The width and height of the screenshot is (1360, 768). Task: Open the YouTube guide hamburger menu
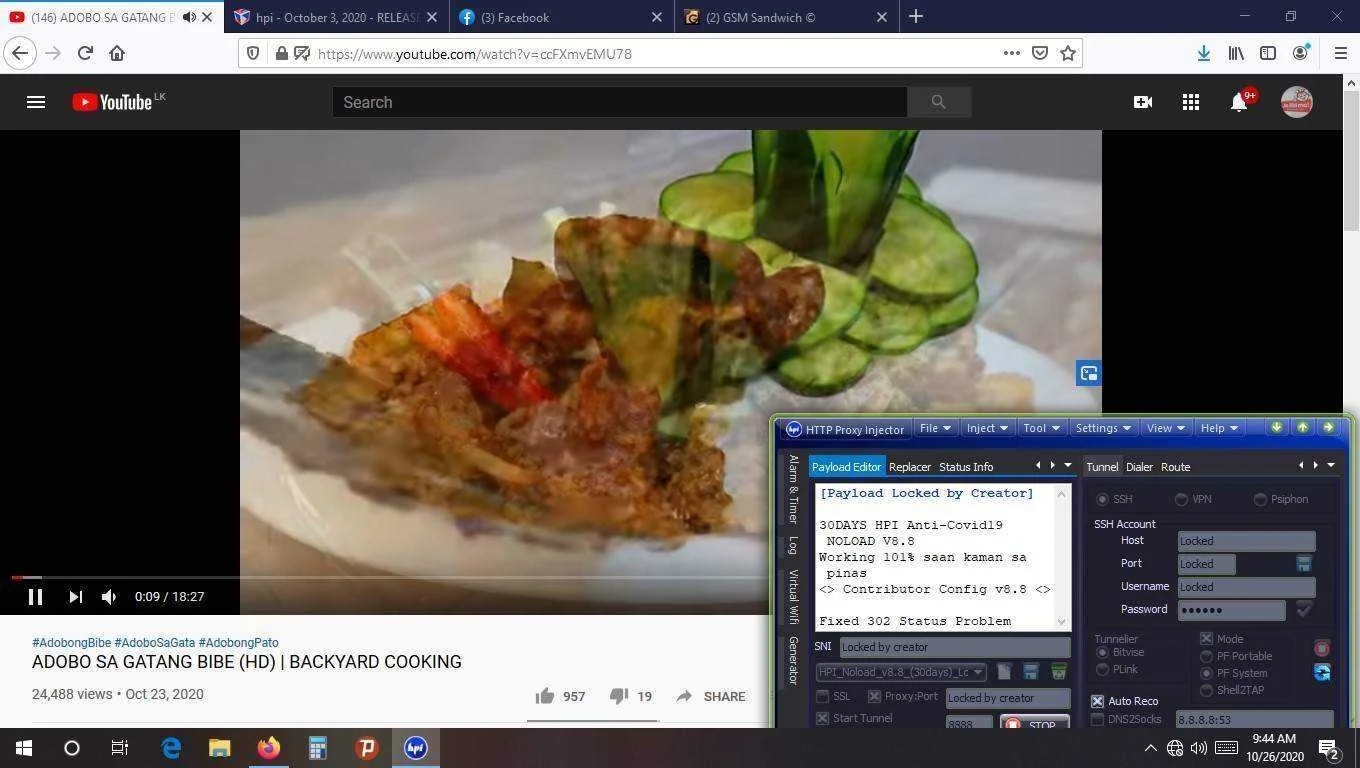coord(36,102)
